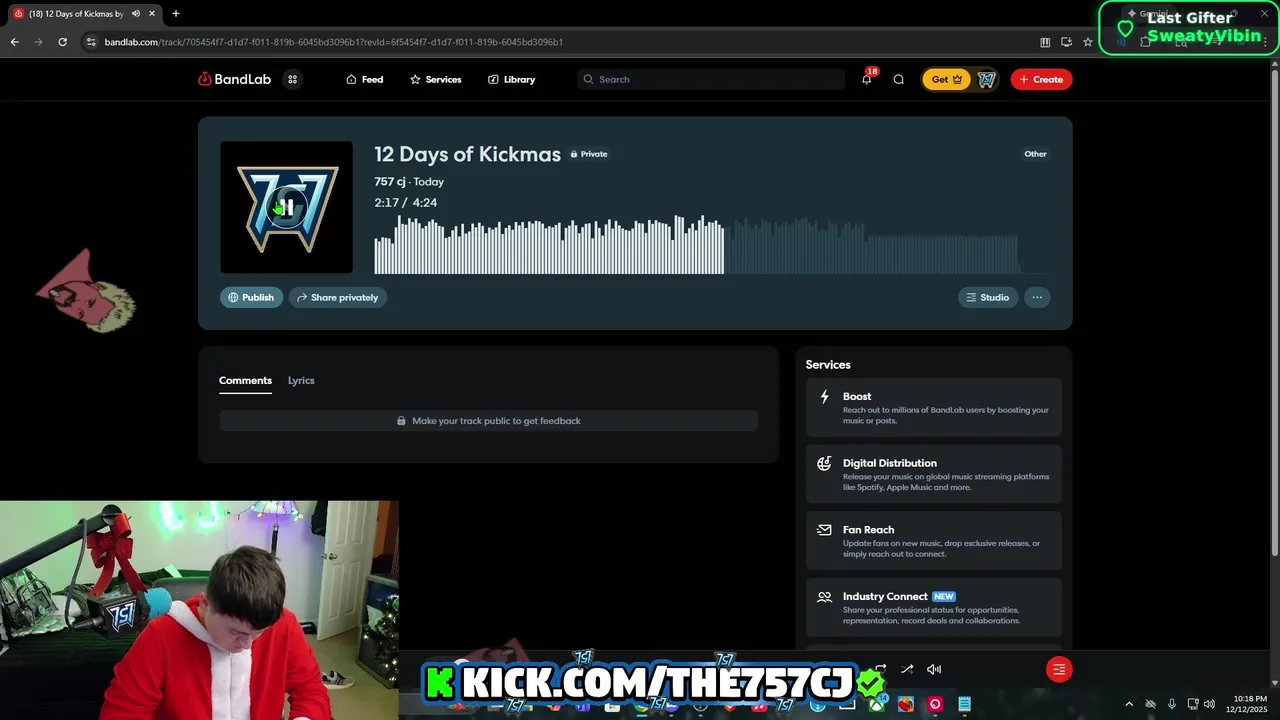Click the Boost lightning icon
Viewport: 1280px width, 720px height.
[x=824, y=396]
